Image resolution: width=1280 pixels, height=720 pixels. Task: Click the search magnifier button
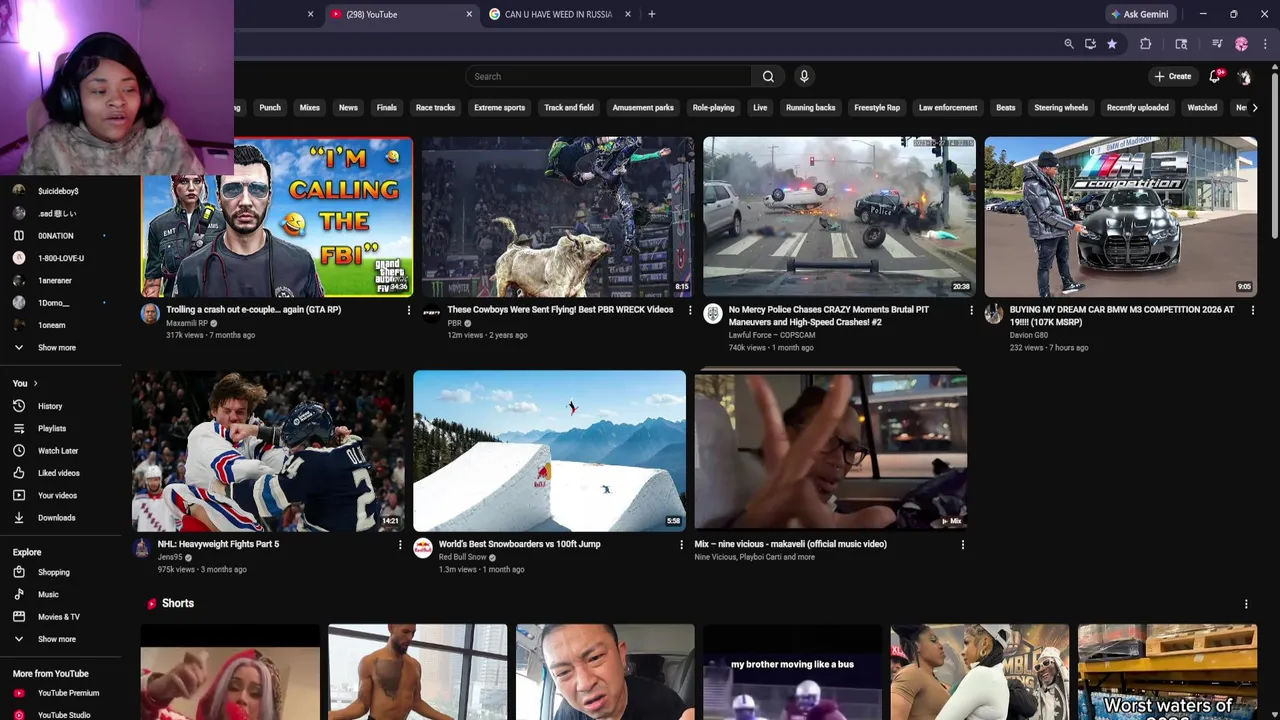click(x=768, y=76)
